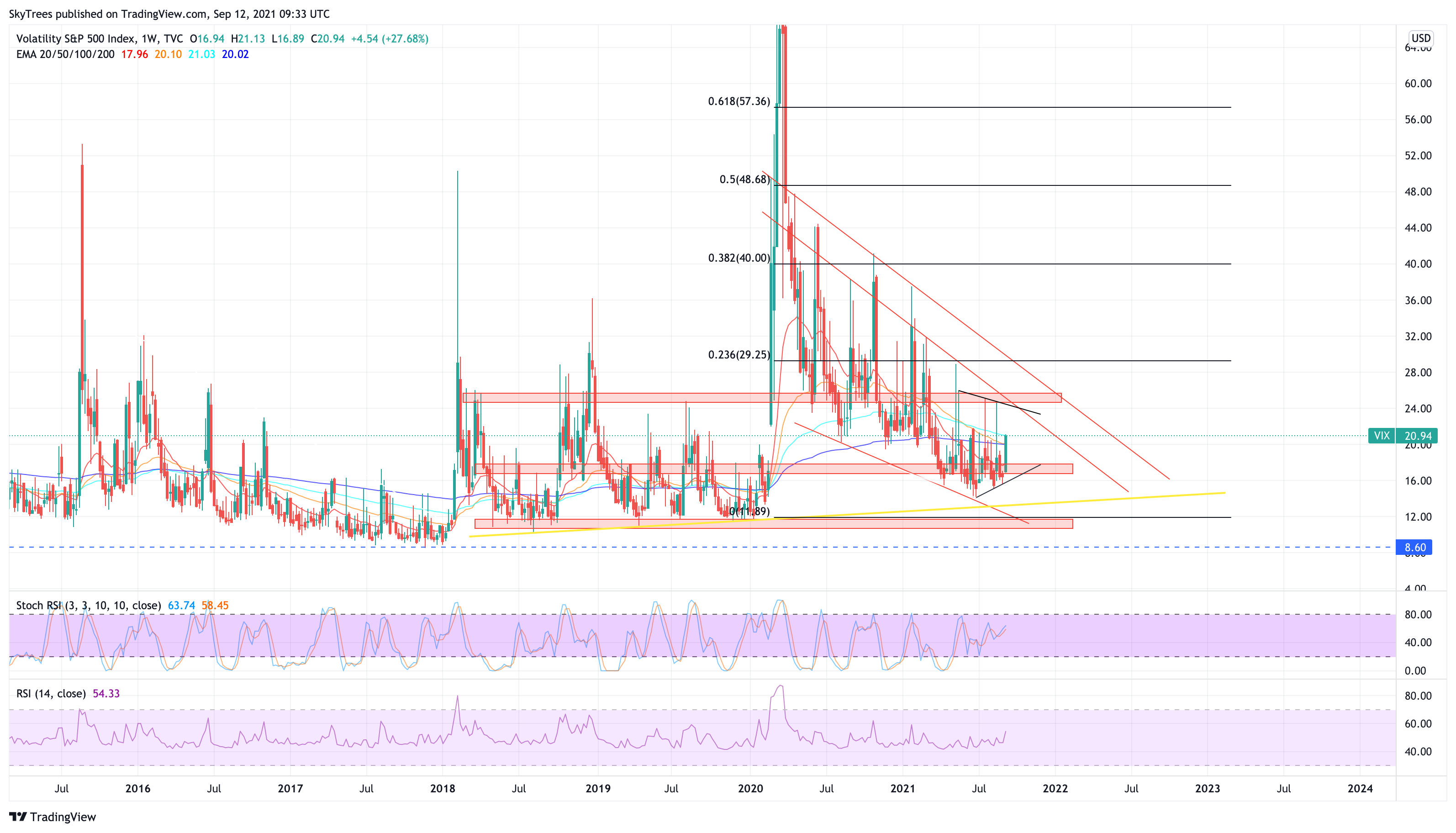Click the 2018 time axis label
The width and height of the screenshot is (1456, 833).
(443, 788)
